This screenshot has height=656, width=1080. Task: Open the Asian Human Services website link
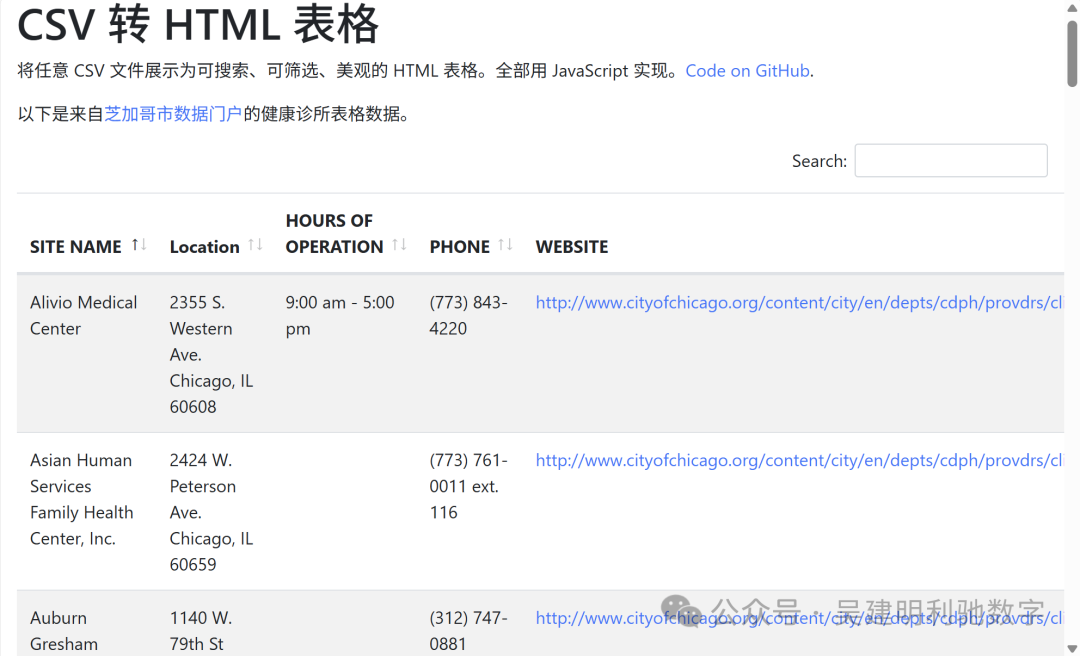(x=800, y=460)
